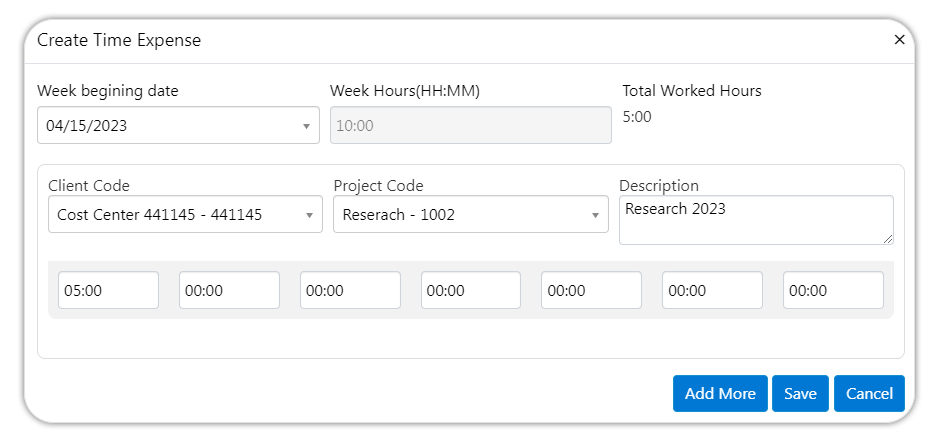
Task: Click the Project Code label
Action: point(378,186)
